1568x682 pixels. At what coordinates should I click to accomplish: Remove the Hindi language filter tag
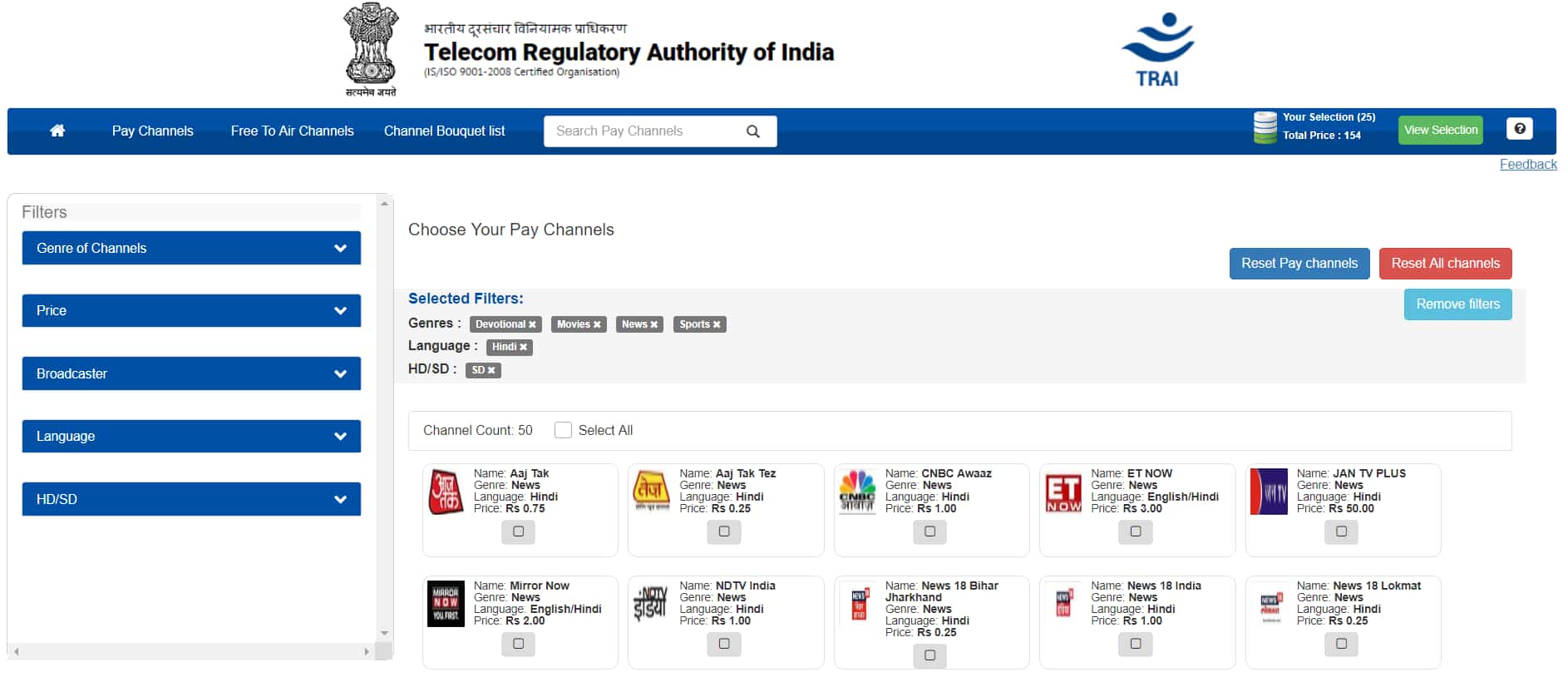click(523, 348)
